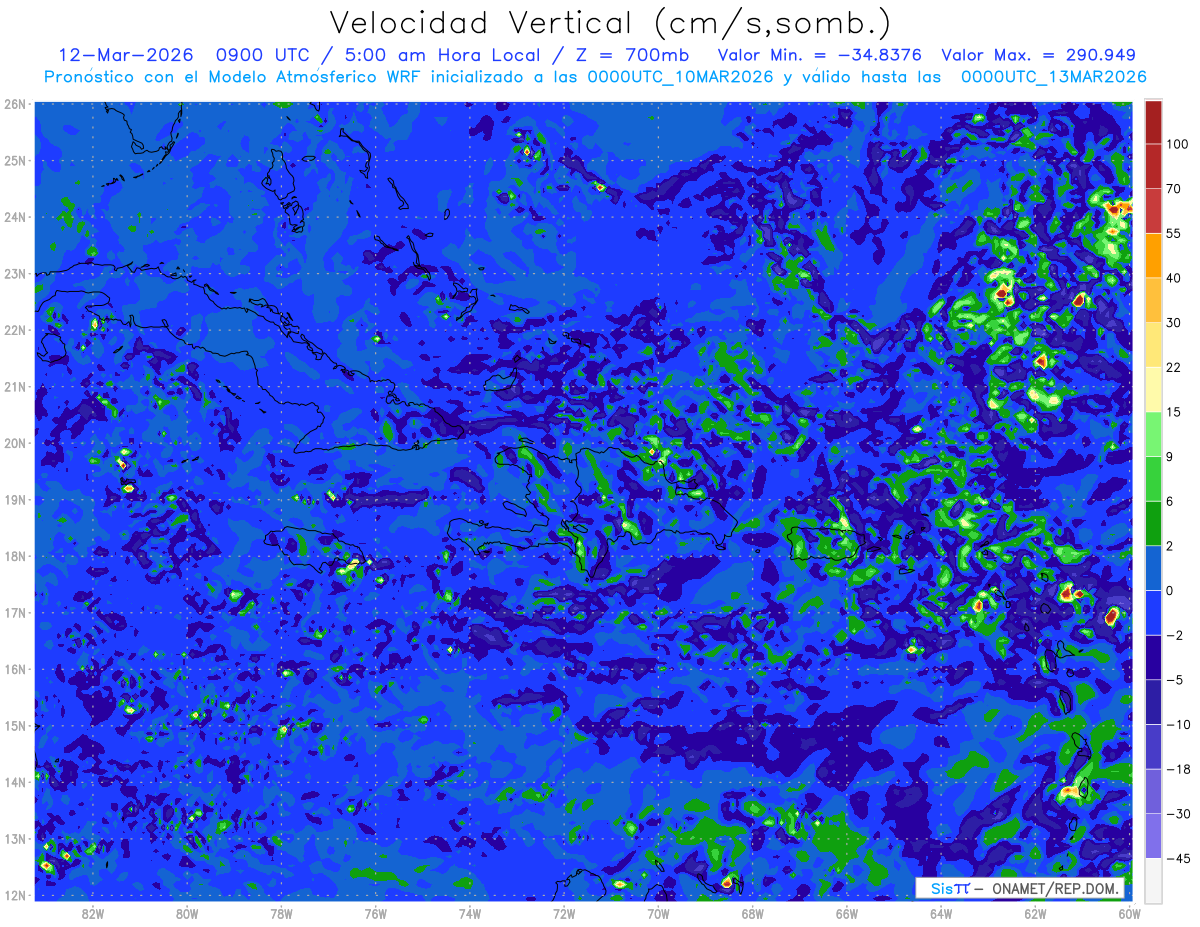The height and width of the screenshot is (927, 1200).
Task: Pick the purple swatch between -45 and -30
Action: click(x=1153, y=836)
